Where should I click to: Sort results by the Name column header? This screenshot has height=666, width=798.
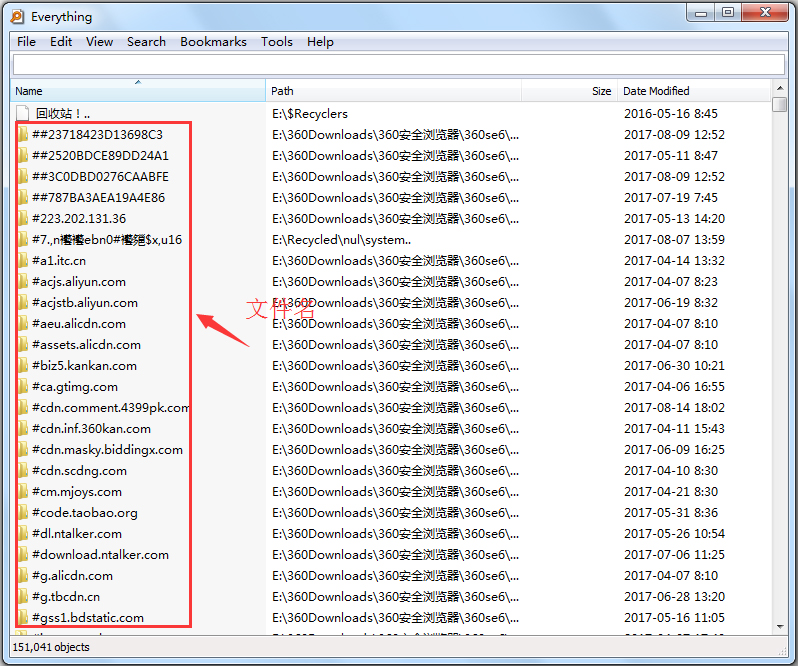coord(138,91)
